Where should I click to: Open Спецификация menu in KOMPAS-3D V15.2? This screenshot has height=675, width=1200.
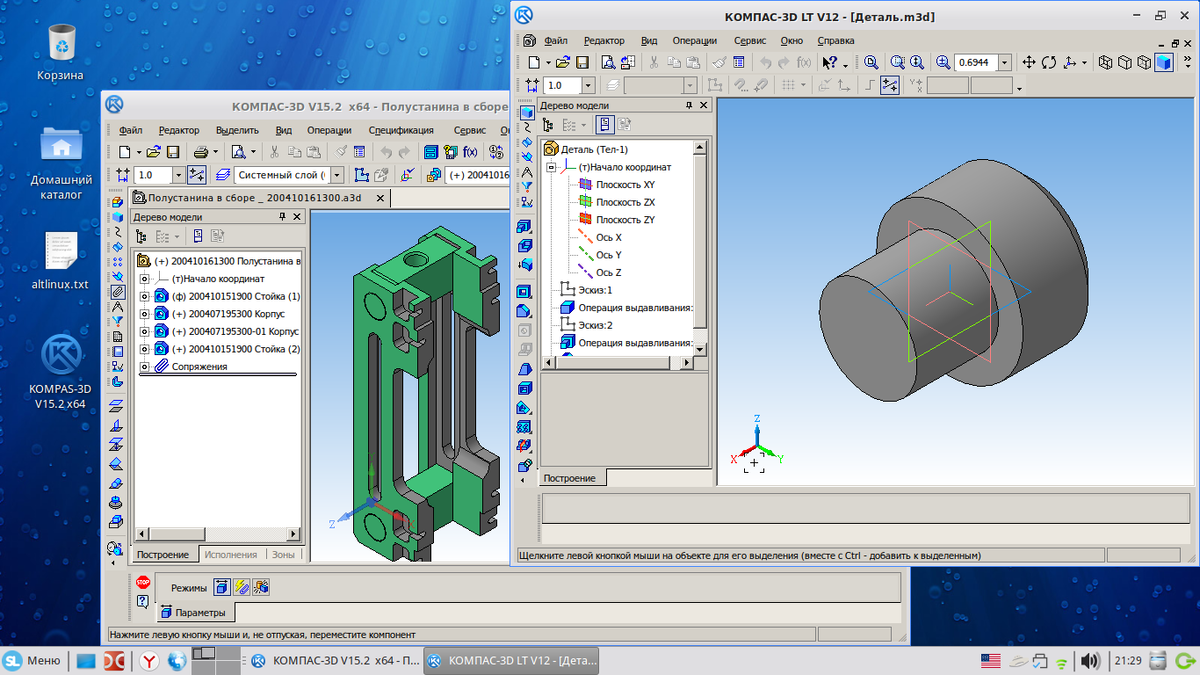[401, 130]
